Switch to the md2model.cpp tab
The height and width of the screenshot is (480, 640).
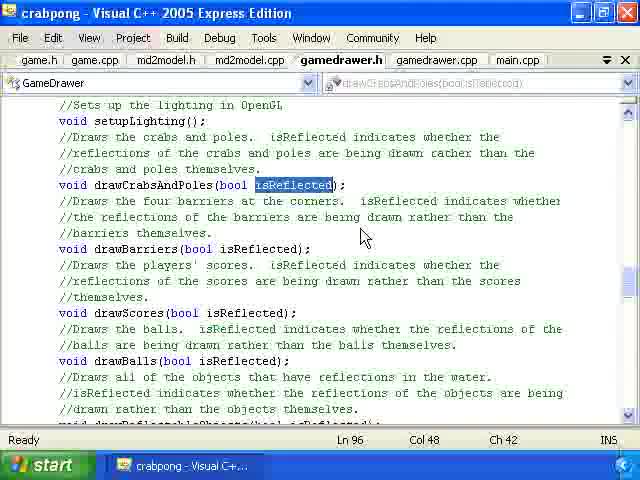[249, 60]
